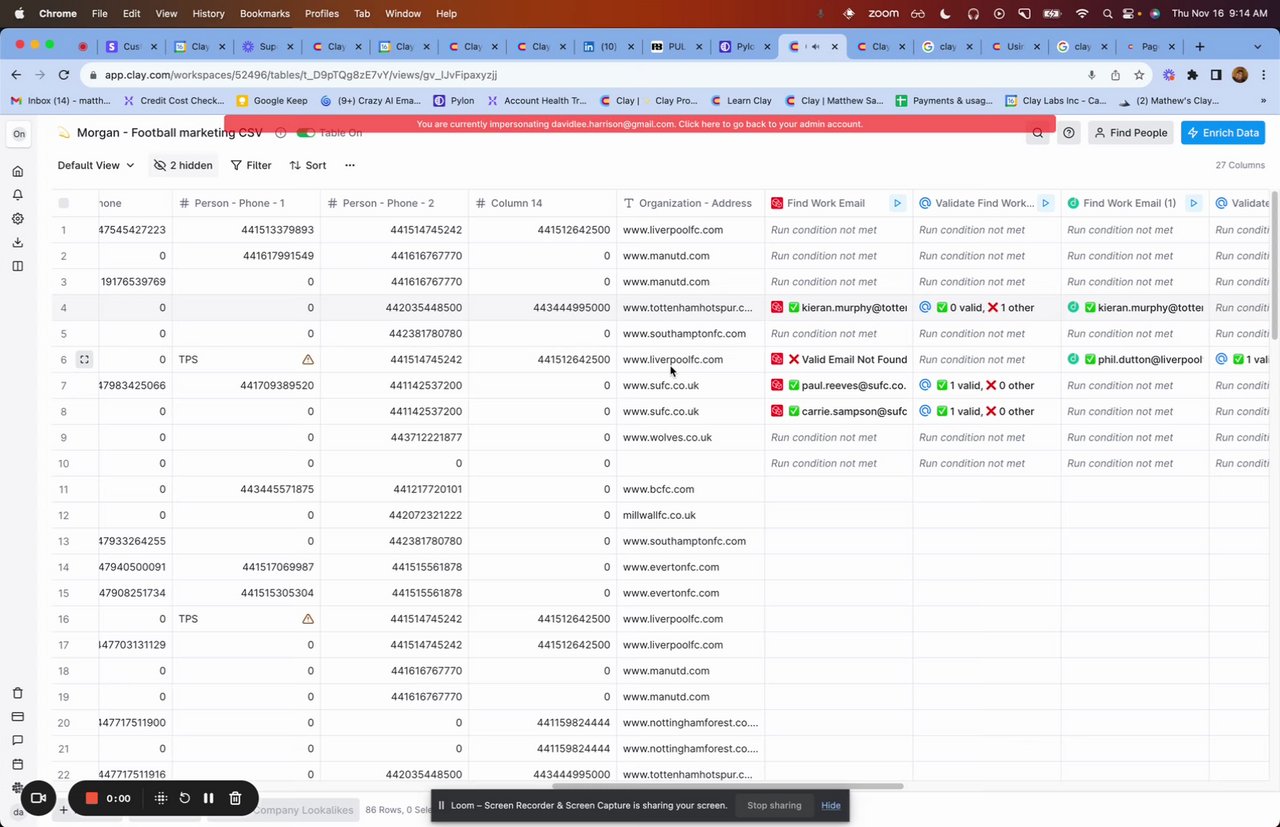The height and width of the screenshot is (827, 1280).
Task: Click the vertical table scrollbar
Action: [1275, 265]
